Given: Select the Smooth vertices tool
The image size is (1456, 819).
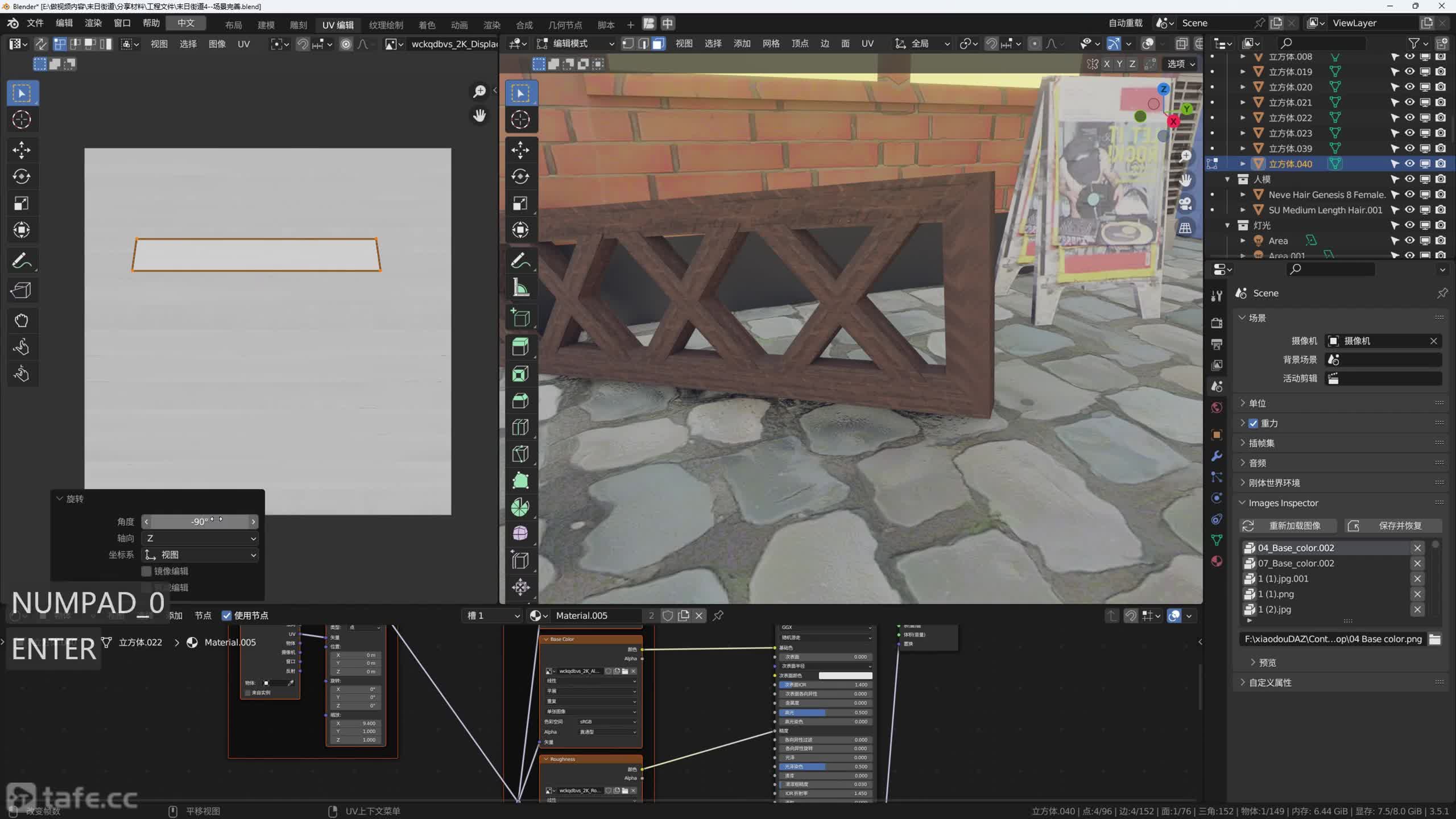Looking at the screenshot, I should [520, 533].
